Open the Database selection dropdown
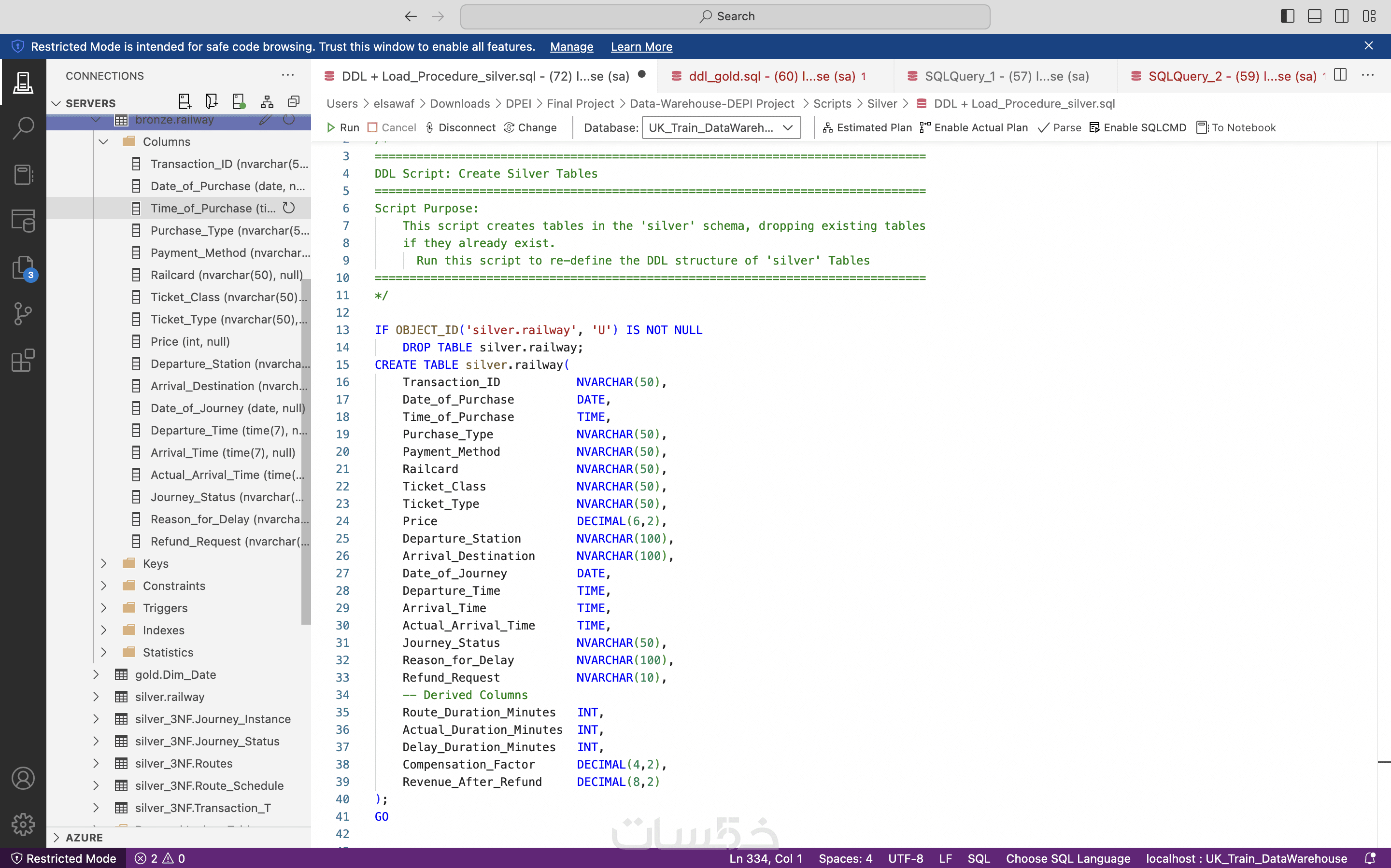This screenshot has height=868, width=1391. click(721, 127)
